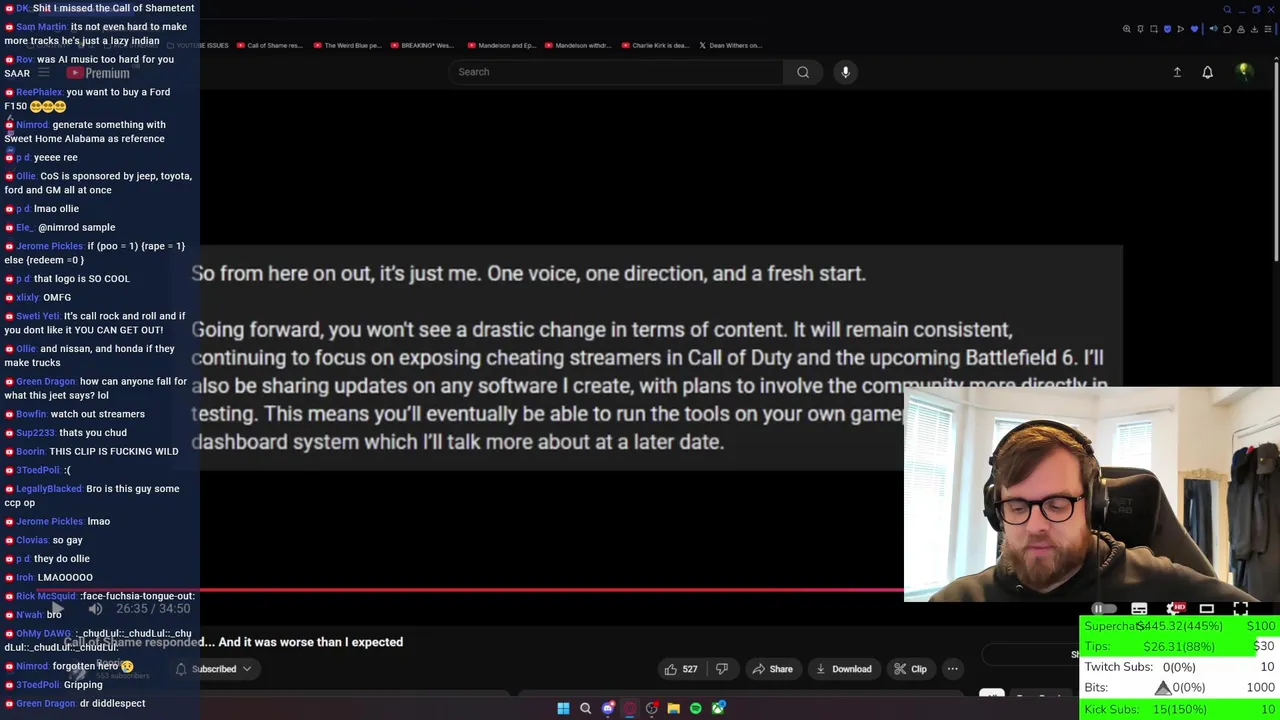Screen dimensions: 1280x720
Task: Click the microphone voice search icon
Action: (x=845, y=72)
